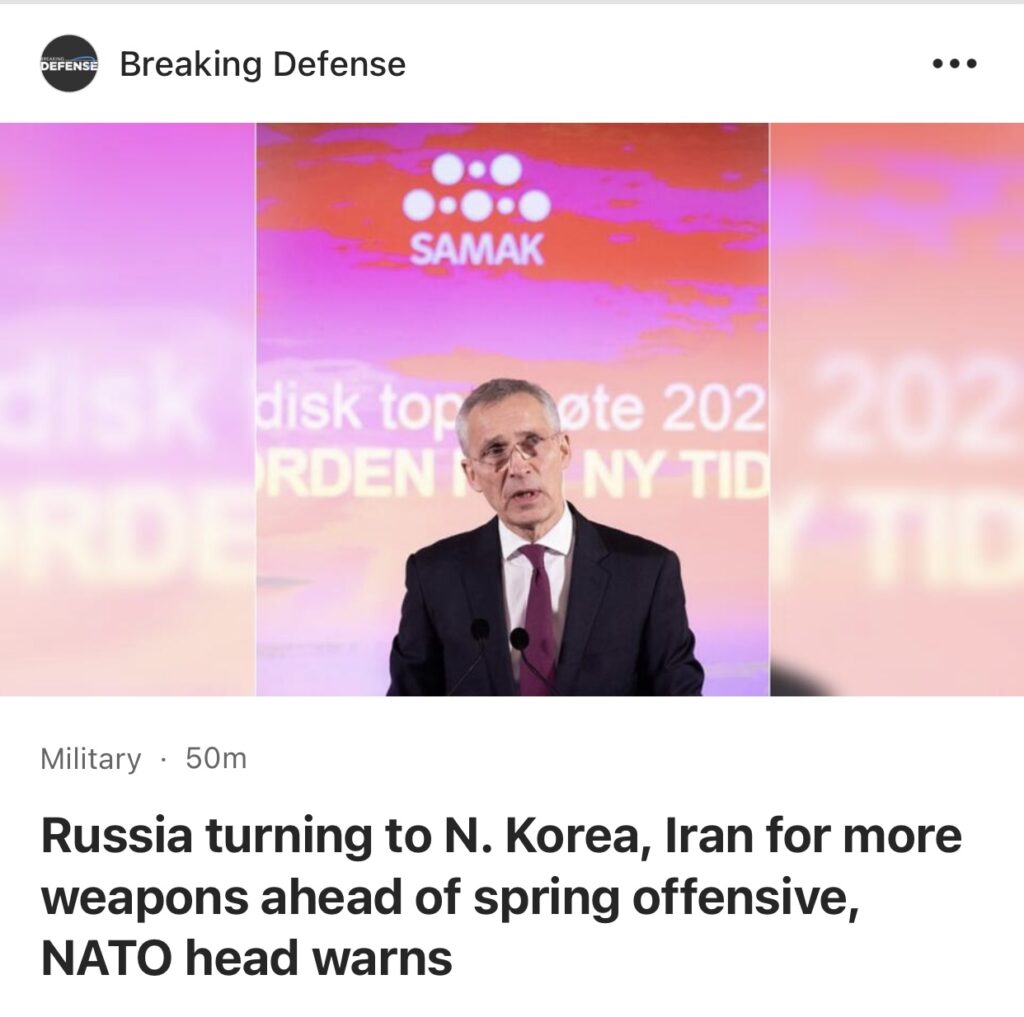Open the three-dot more options menu
Image resolution: width=1024 pixels, height=1017 pixels.
954,63
